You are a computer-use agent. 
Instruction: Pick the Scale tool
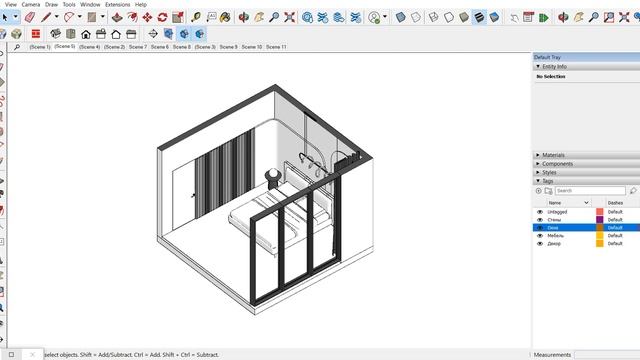tap(178, 17)
